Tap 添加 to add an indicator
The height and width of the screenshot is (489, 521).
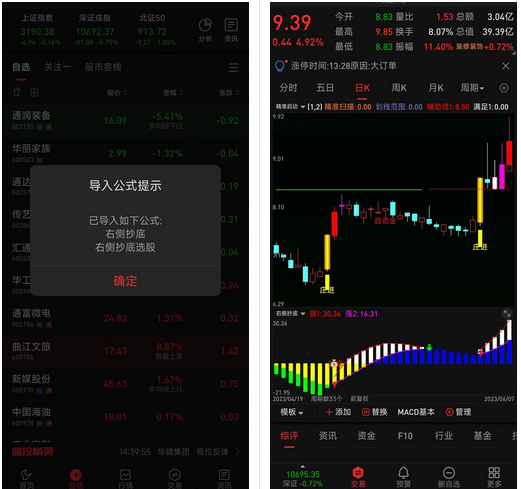pyautogui.click(x=338, y=412)
